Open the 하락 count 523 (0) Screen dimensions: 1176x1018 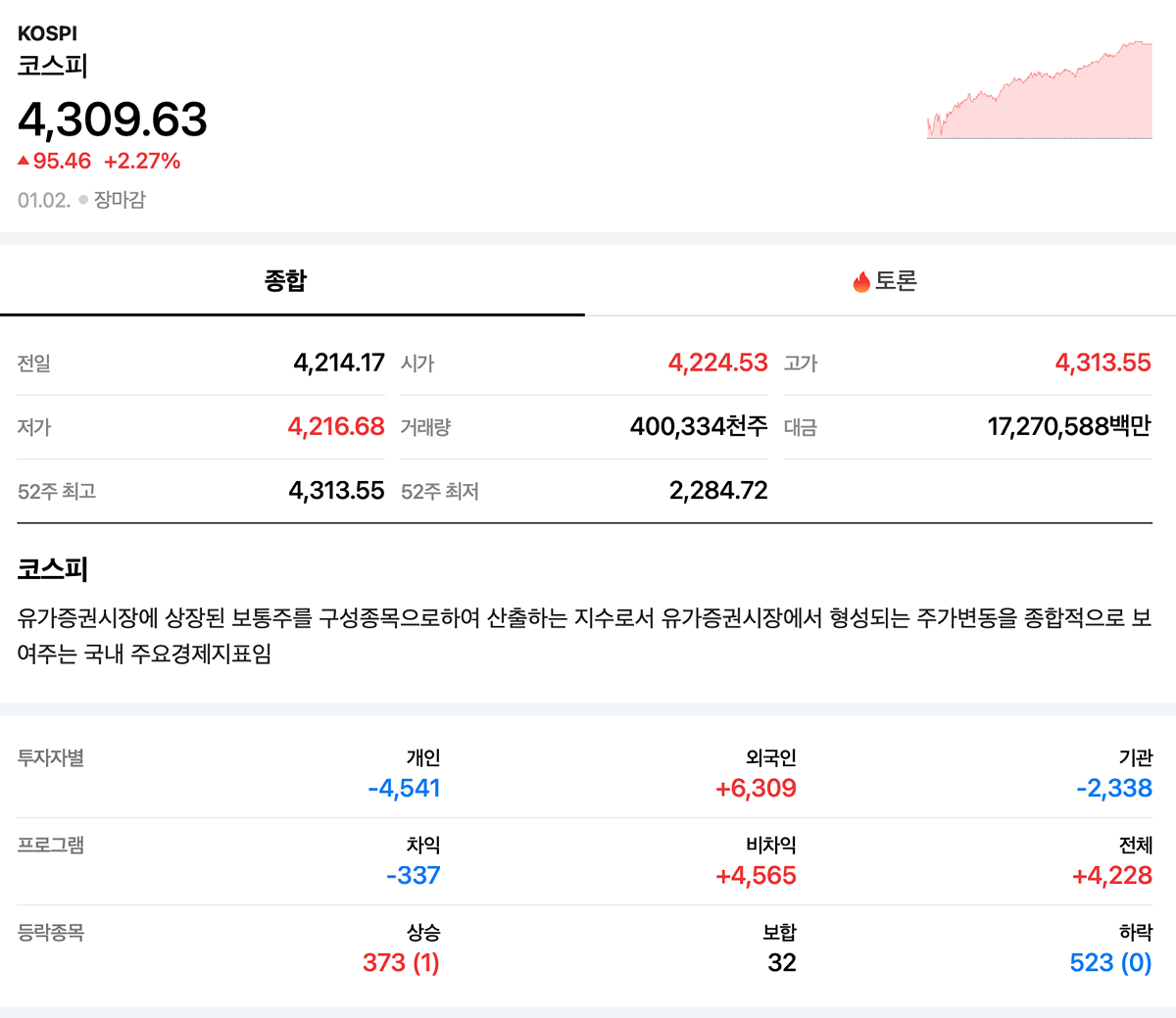(1110, 962)
